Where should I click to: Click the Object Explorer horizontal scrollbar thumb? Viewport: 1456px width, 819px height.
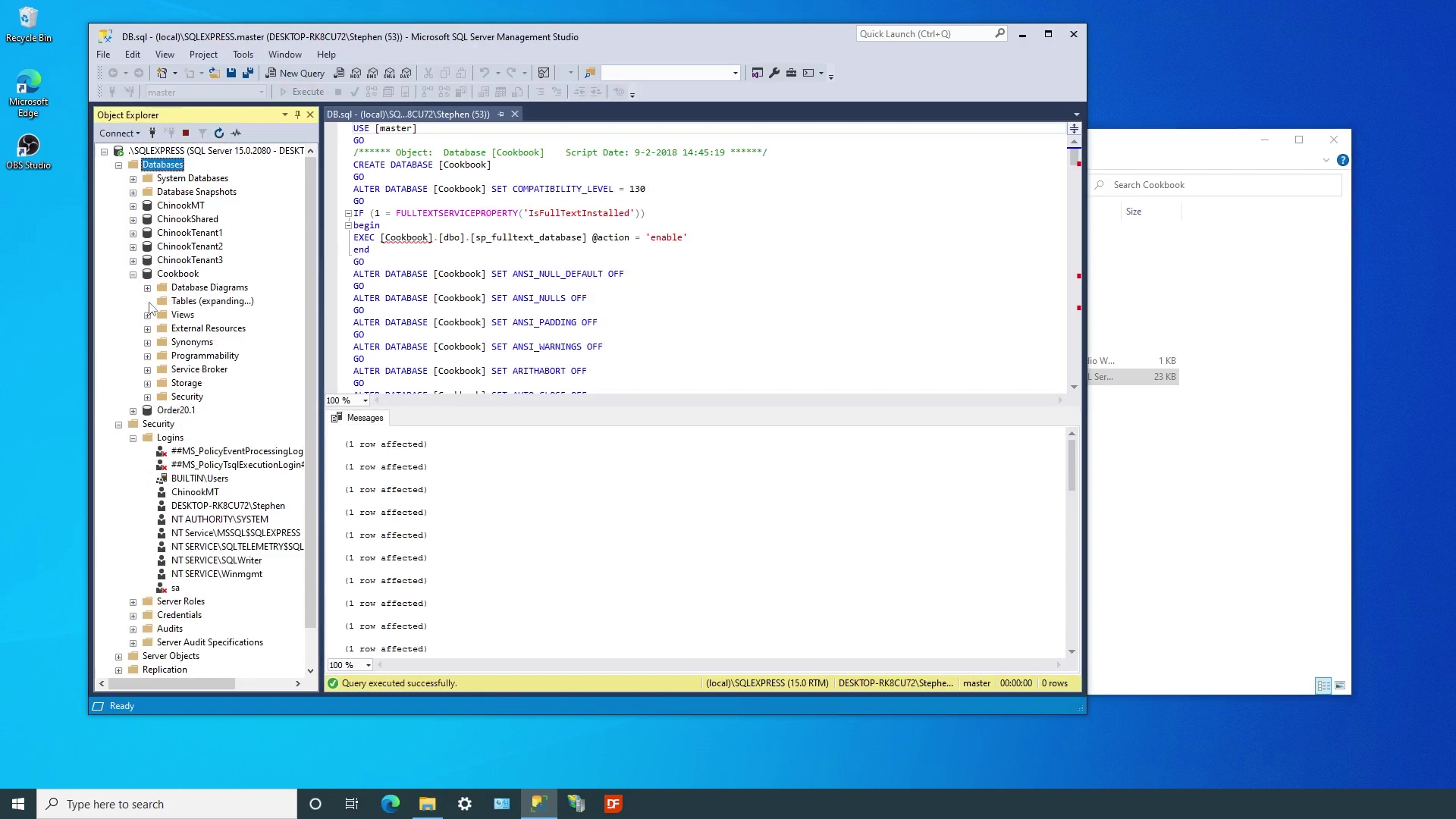(x=171, y=683)
